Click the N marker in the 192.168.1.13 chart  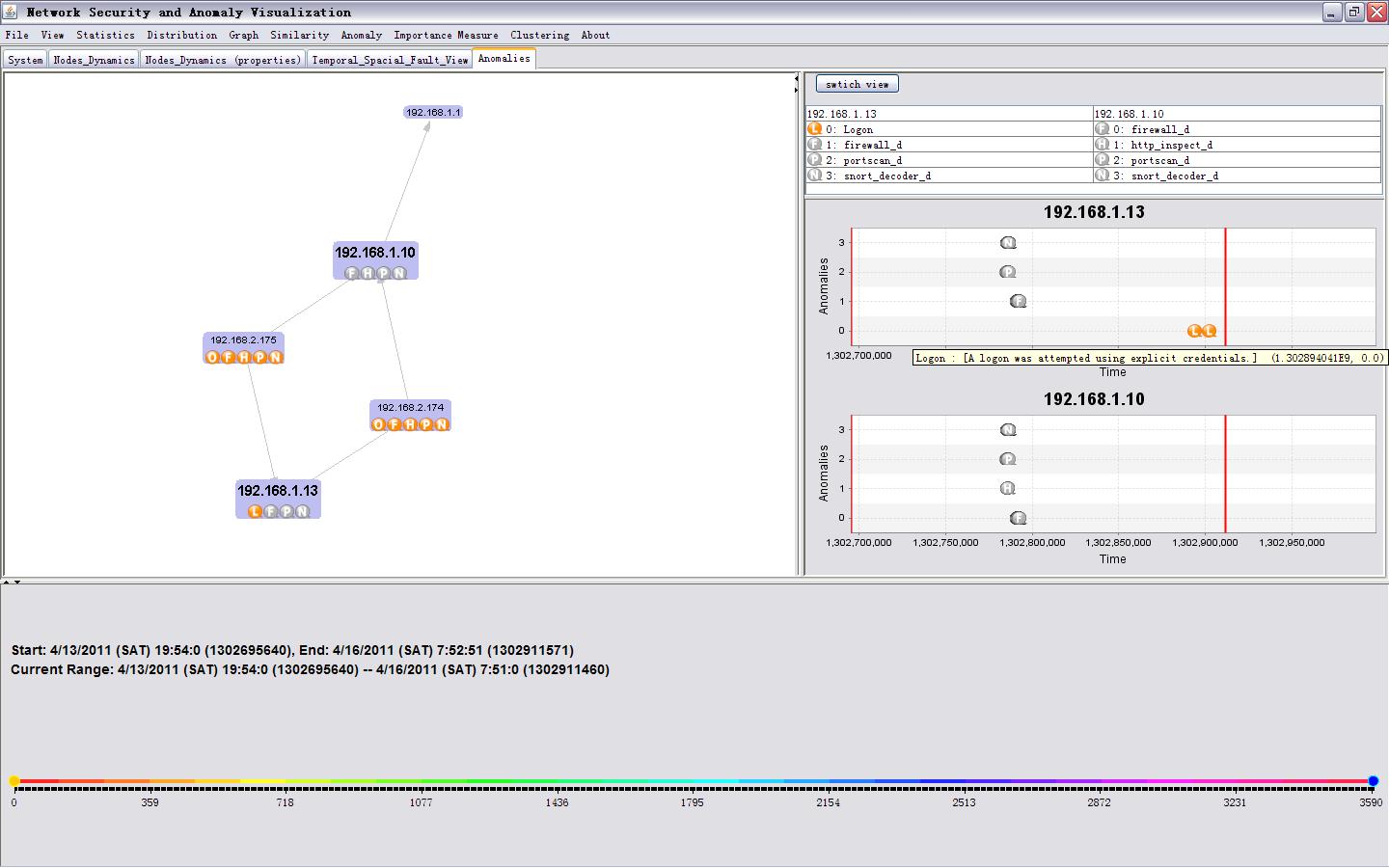(1008, 243)
